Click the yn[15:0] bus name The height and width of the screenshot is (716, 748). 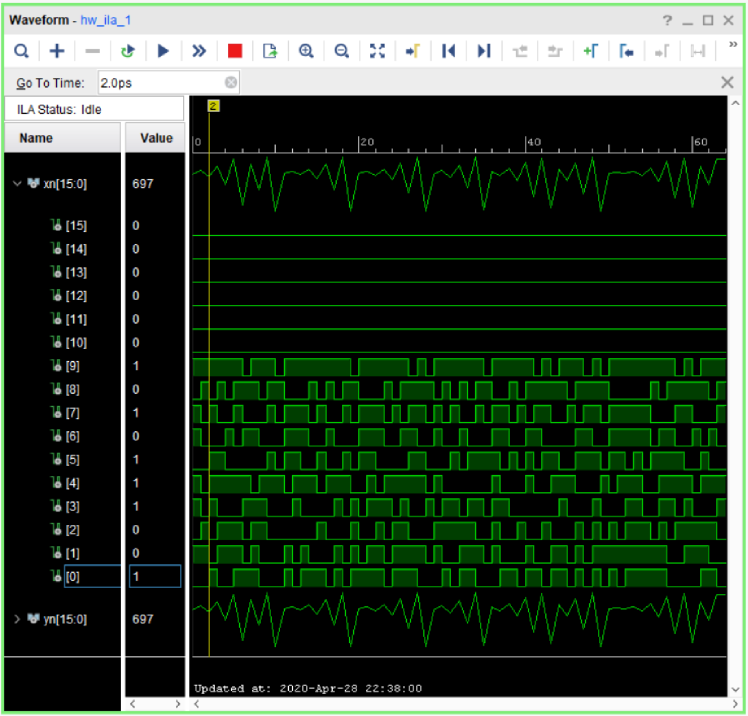click(x=65, y=619)
